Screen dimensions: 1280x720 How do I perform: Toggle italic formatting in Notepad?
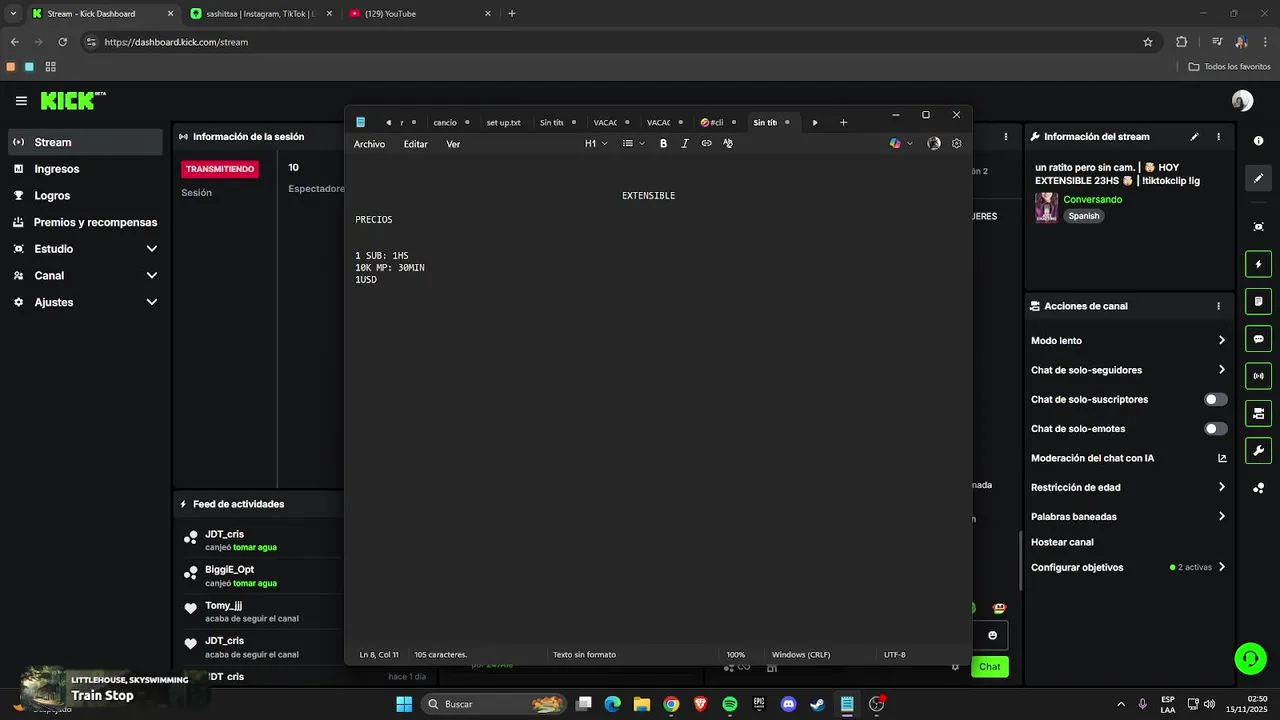coord(685,144)
